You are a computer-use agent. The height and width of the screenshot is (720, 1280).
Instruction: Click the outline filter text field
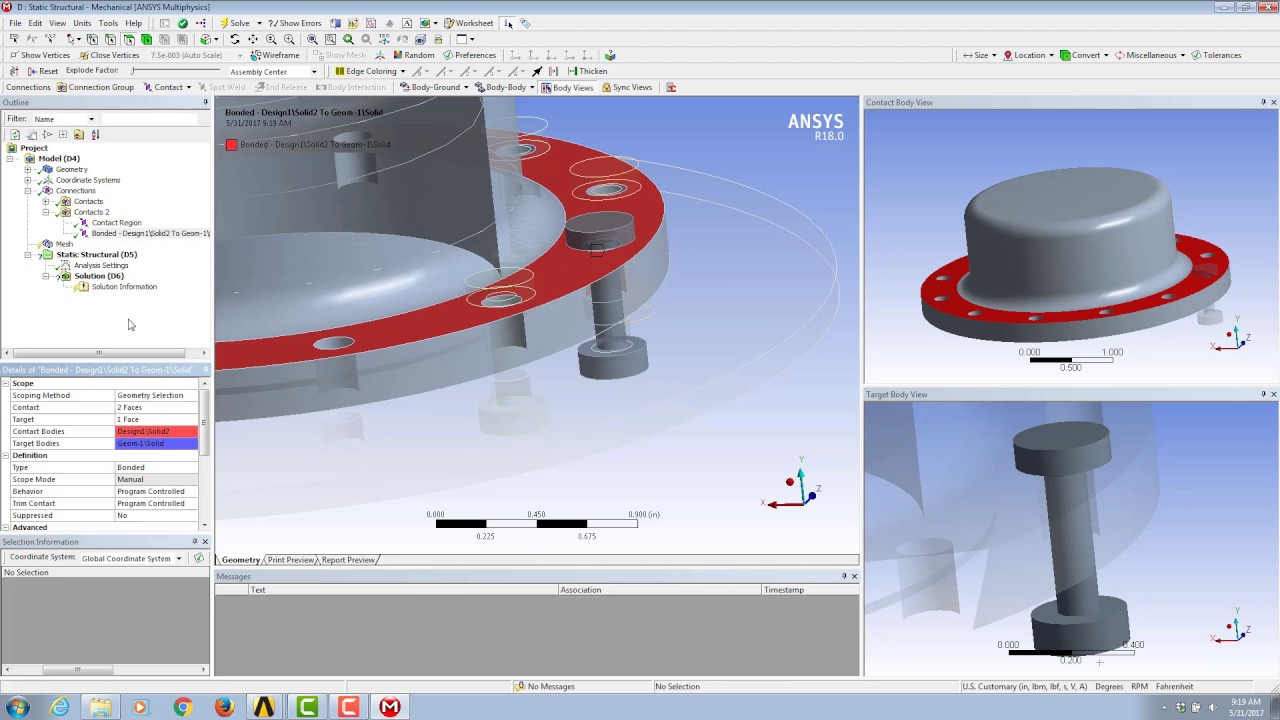click(148, 119)
